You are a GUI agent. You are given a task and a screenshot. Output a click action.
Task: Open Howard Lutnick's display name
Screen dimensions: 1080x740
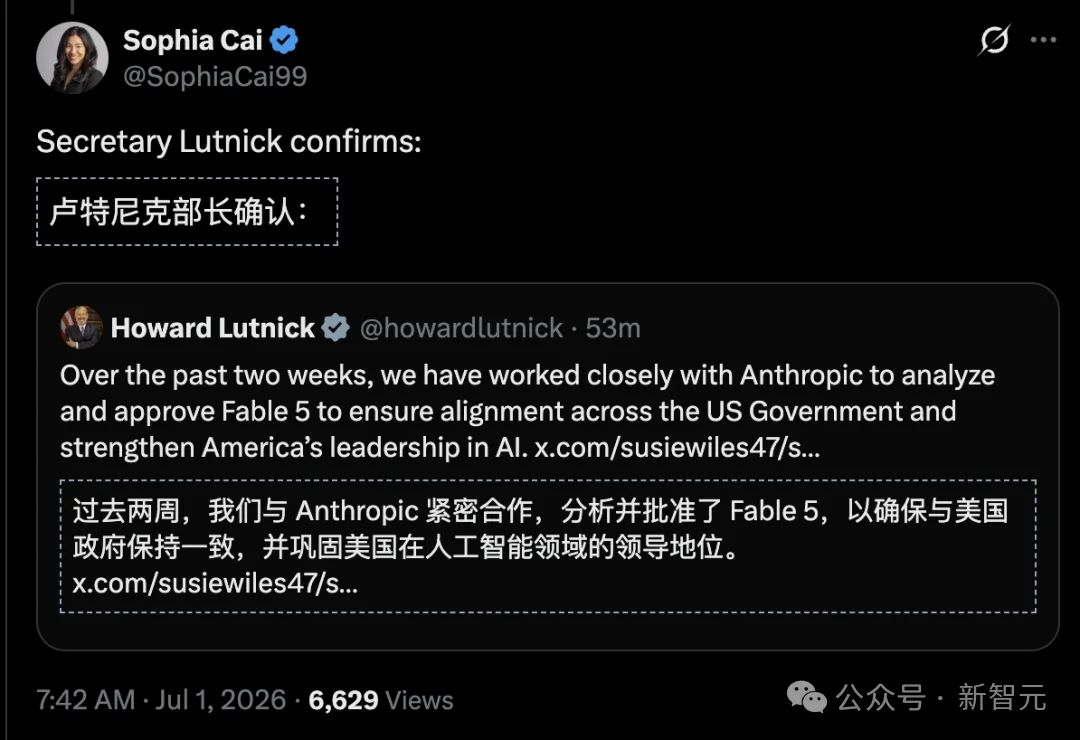[x=212, y=327]
